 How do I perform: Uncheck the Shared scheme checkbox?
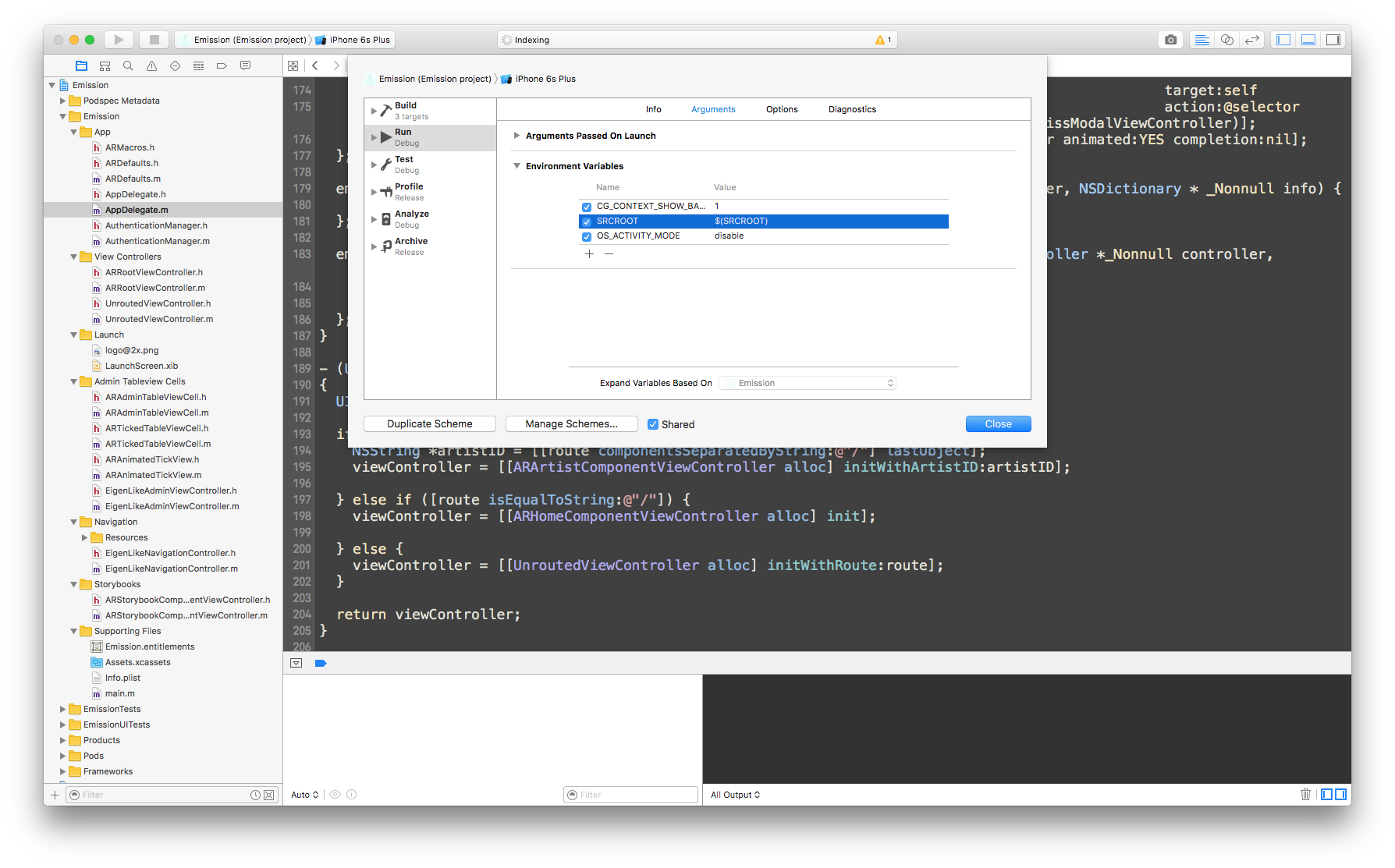point(654,423)
